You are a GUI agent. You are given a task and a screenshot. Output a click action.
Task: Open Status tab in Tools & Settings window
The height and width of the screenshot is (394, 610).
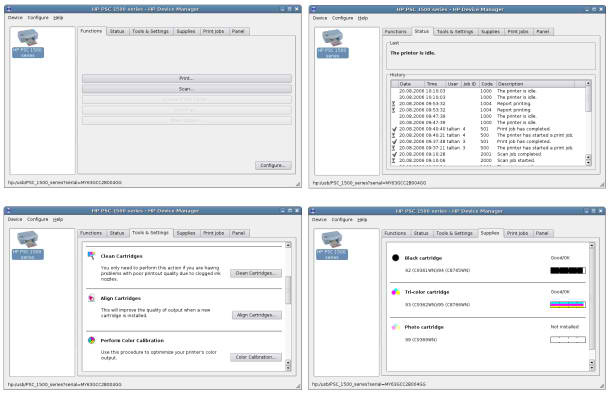click(117, 233)
